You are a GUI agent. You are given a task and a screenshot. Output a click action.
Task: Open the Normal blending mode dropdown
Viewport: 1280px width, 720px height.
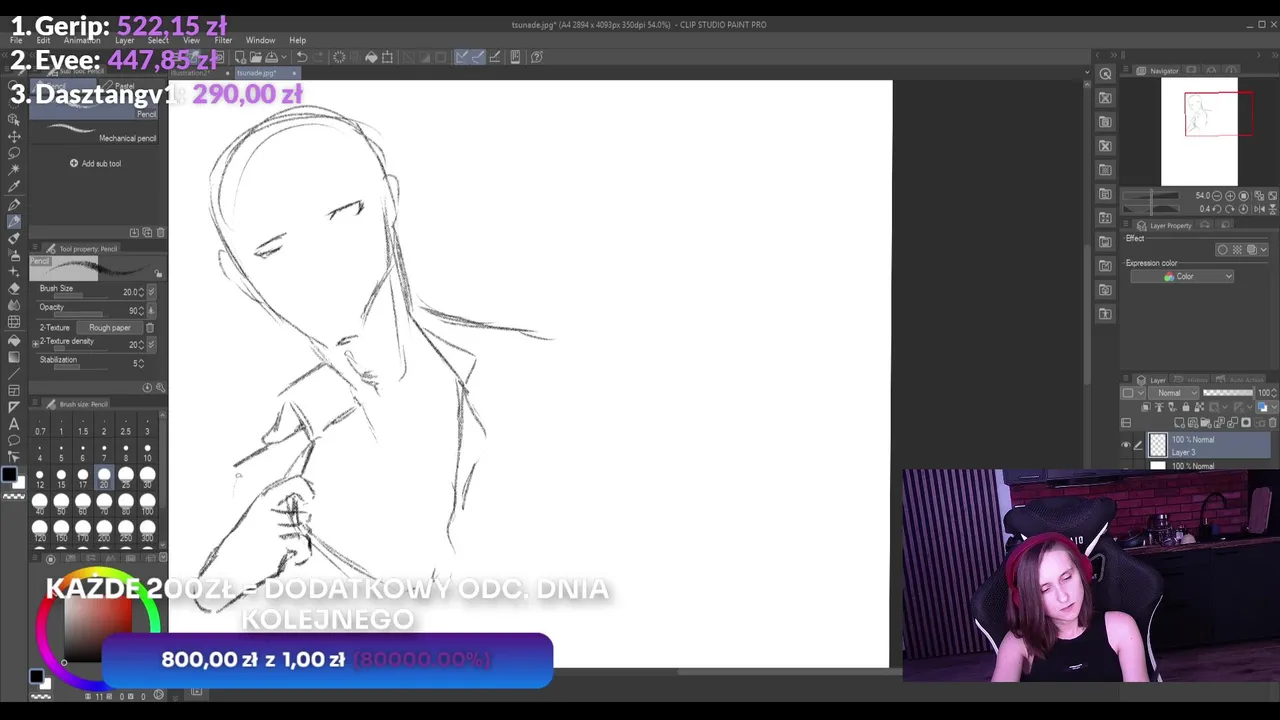(1174, 393)
